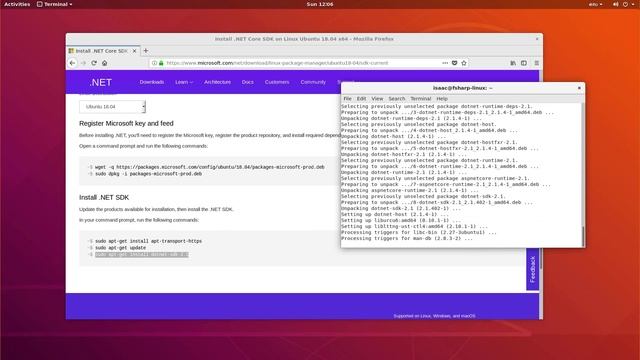
Task: Click sudo apt-get install apt-transport-https line
Action: pos(148,241)
